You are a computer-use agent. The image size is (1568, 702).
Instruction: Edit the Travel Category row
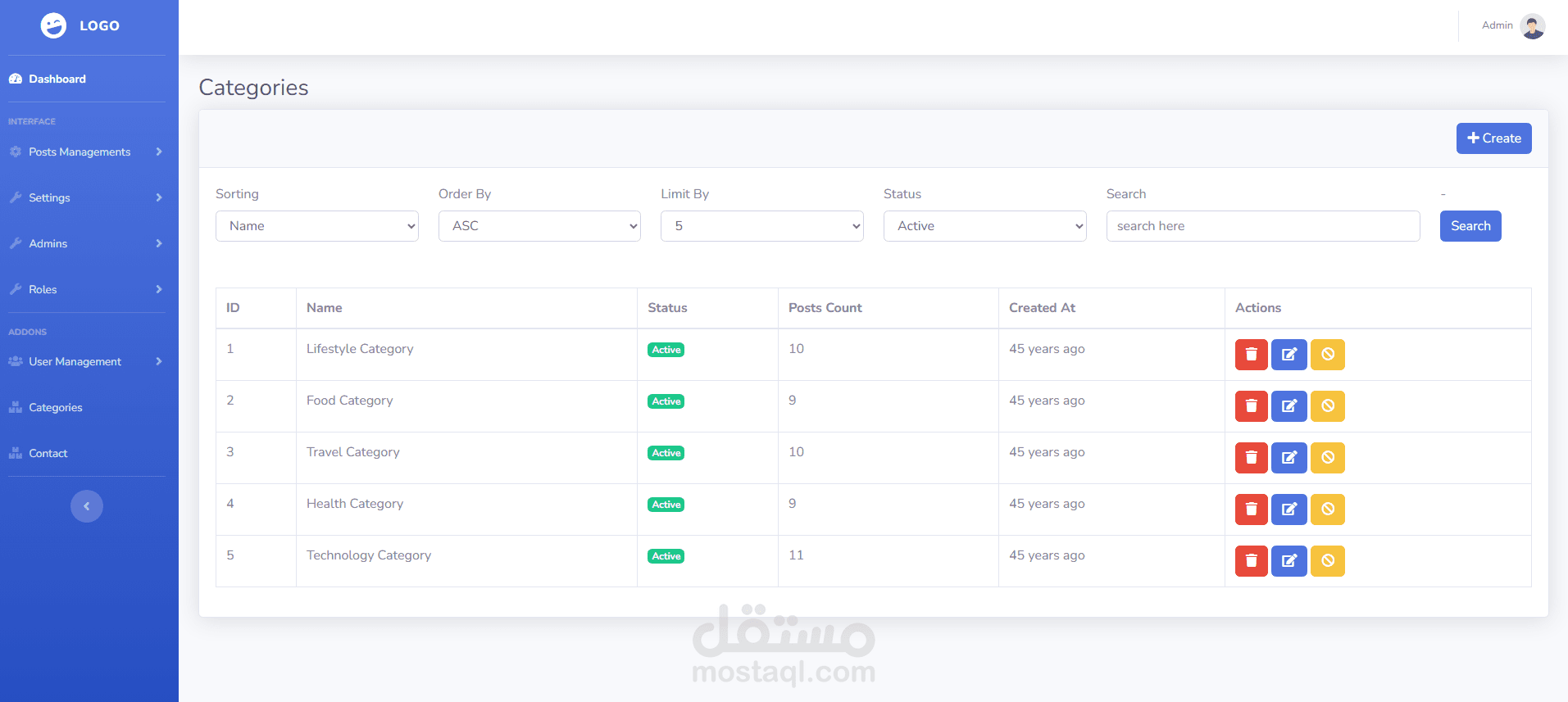[1288, 458]
